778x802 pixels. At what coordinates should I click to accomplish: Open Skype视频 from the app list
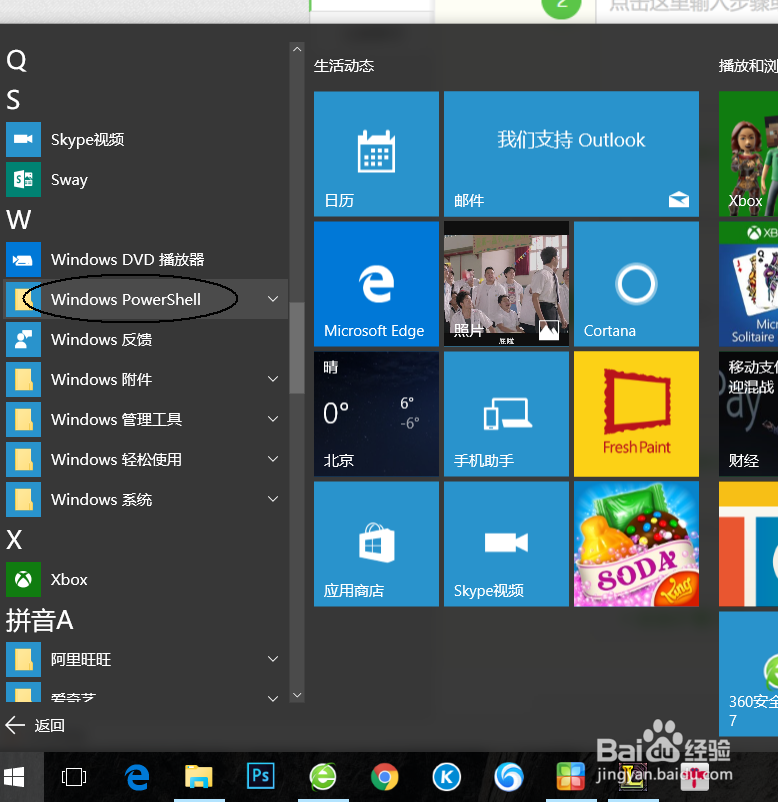click(146, 139)
